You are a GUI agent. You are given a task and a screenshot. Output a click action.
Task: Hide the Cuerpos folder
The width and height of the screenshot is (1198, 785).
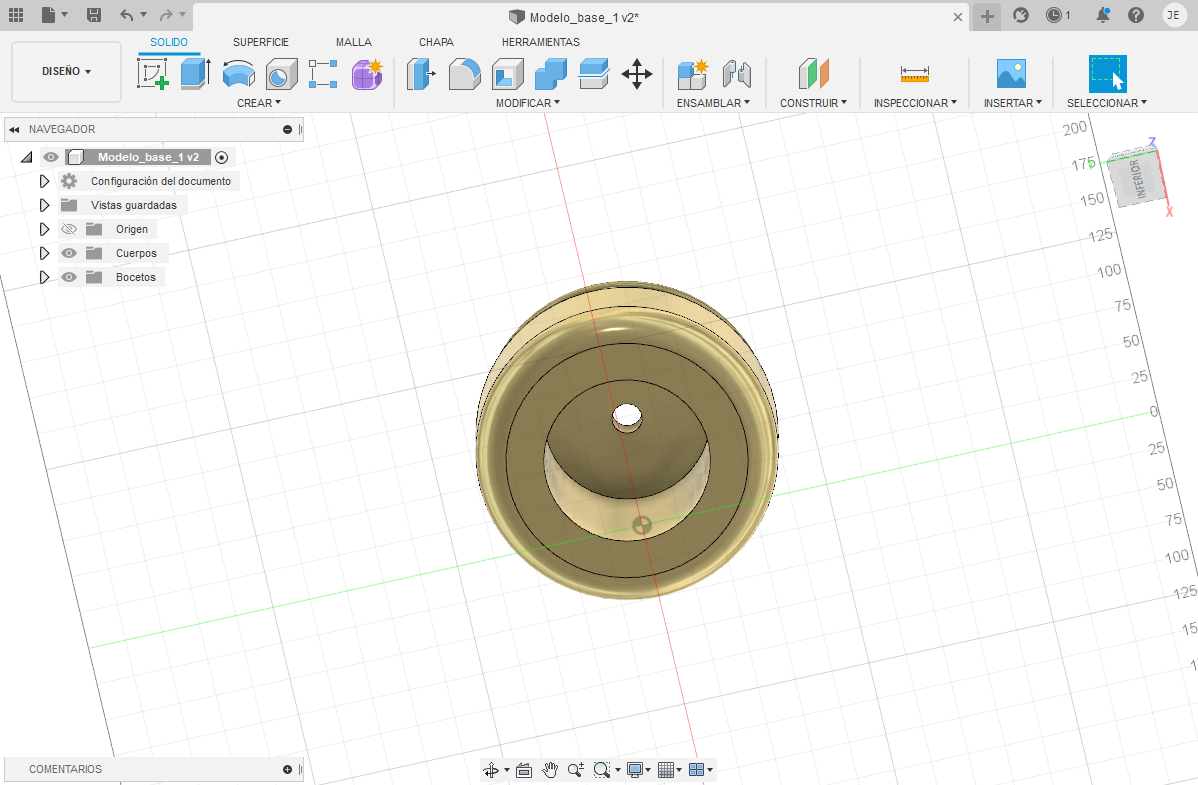click(69, 253)
